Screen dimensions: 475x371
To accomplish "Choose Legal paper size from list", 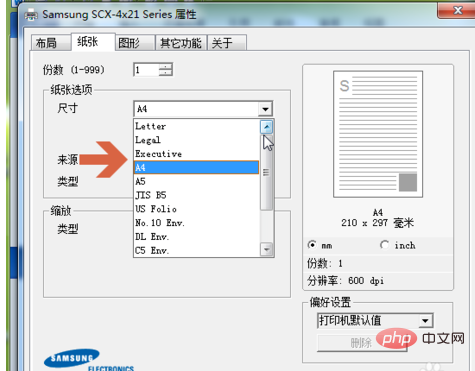I will point(197,140).
